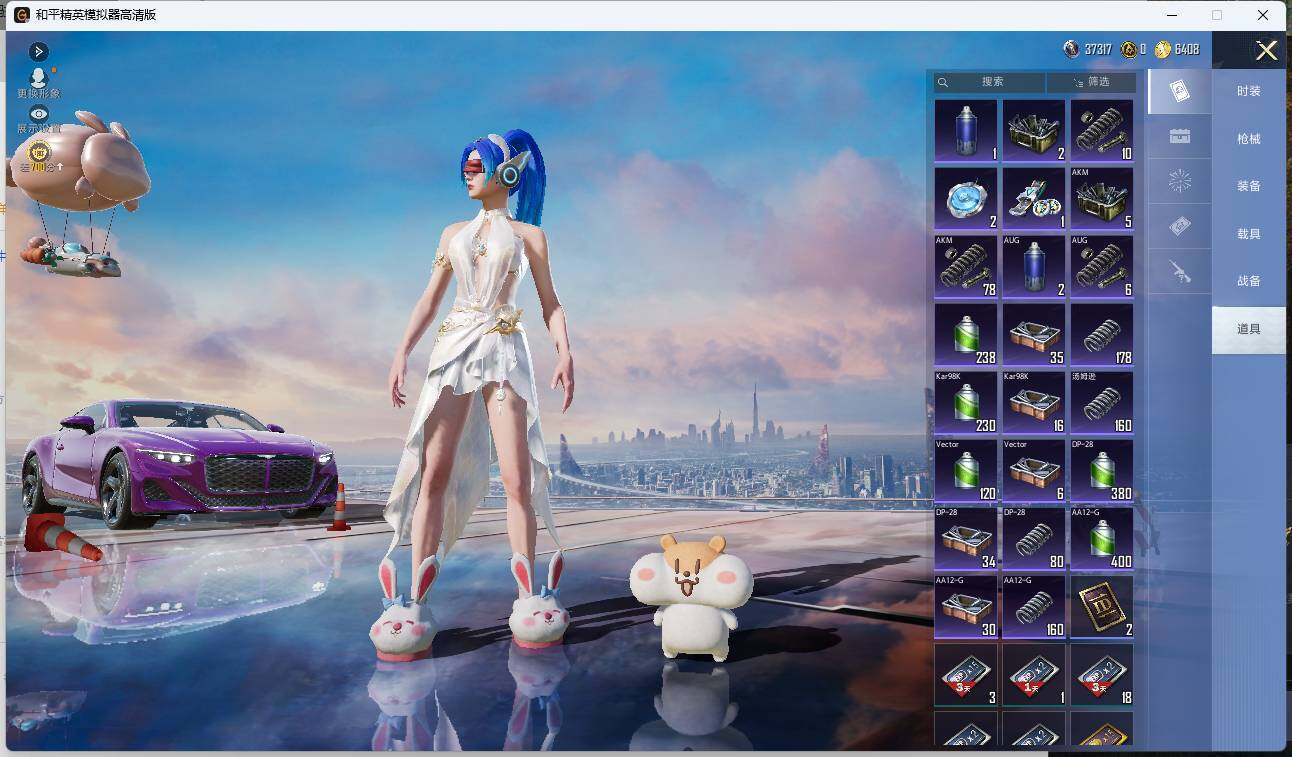
Task: Select the treasure chest sub-category icon
Action: [x=1179, y=136]
